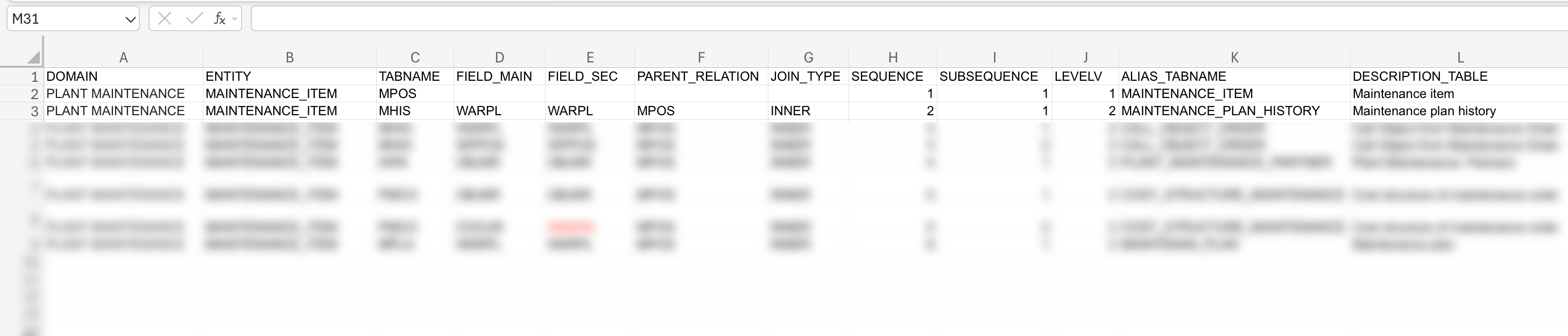This screenshot has width=1568, height=336.
Task: Select column K header
Action: point(1234,58)
